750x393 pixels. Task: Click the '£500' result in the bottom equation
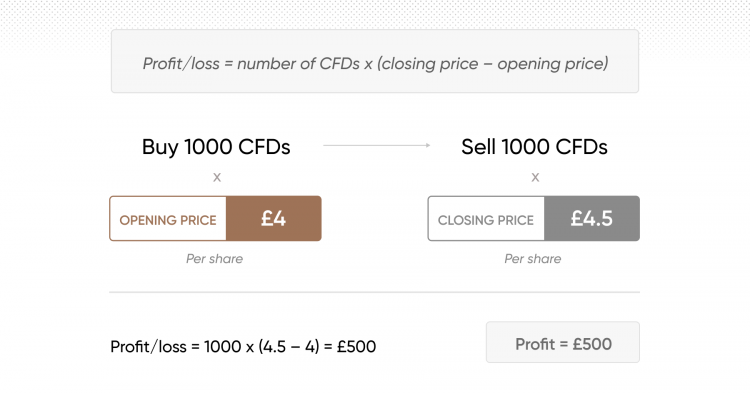click(x=356, y=346)
